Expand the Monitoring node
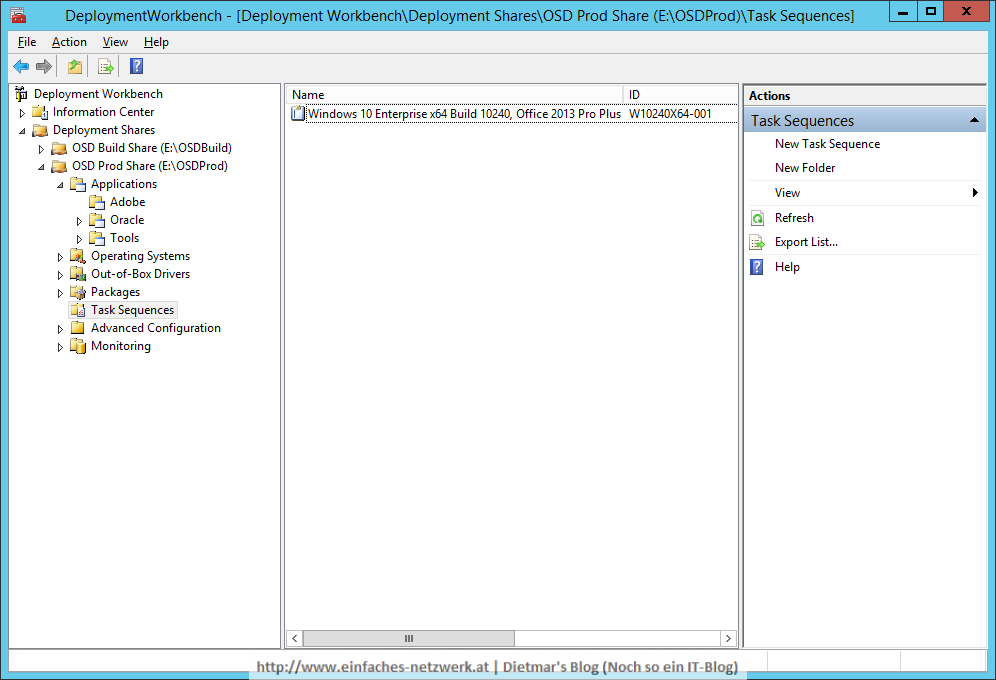 (x=60, y=347)
